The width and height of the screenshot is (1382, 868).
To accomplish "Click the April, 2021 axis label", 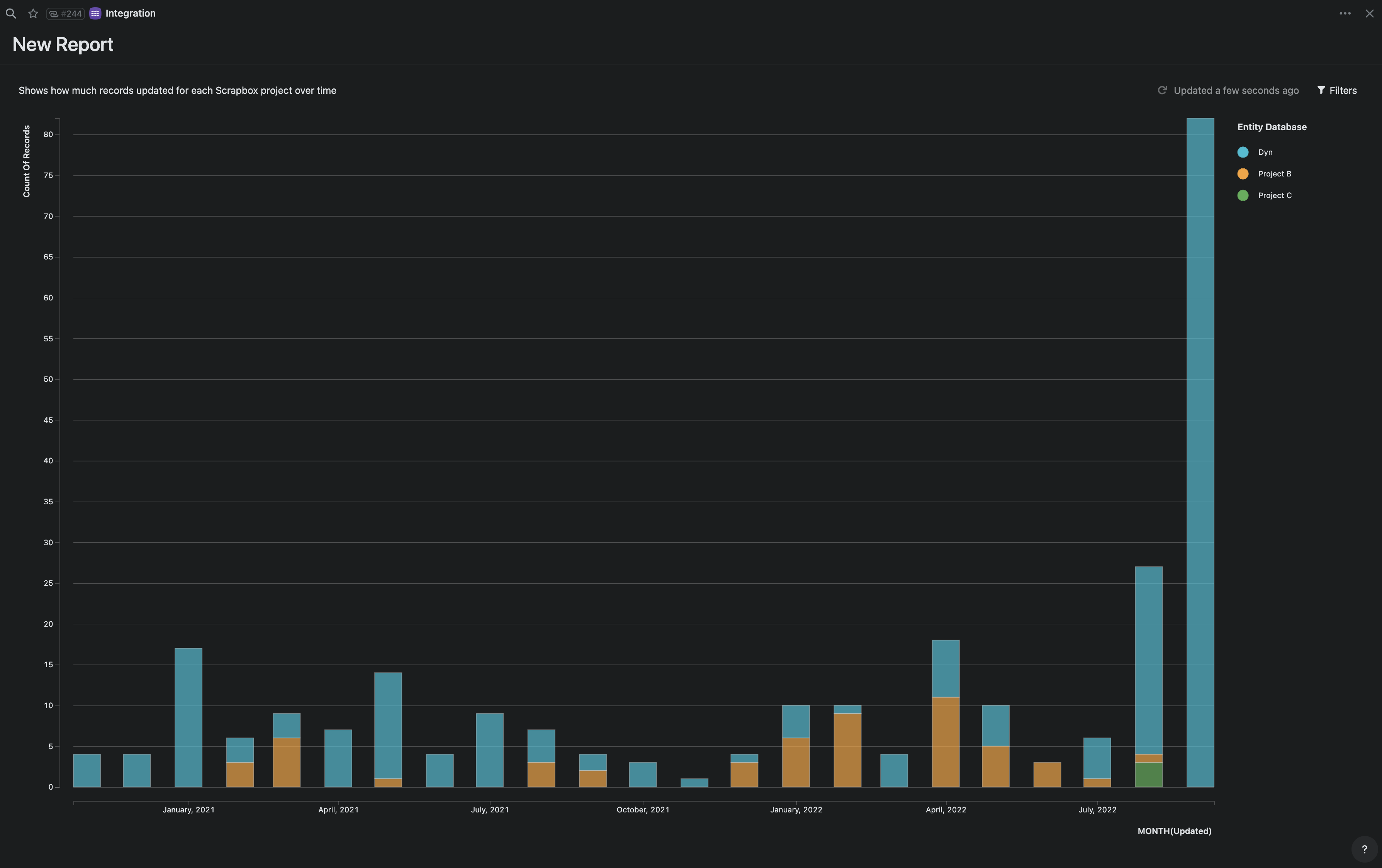I will pyautogui.click(x=338, y=809).
